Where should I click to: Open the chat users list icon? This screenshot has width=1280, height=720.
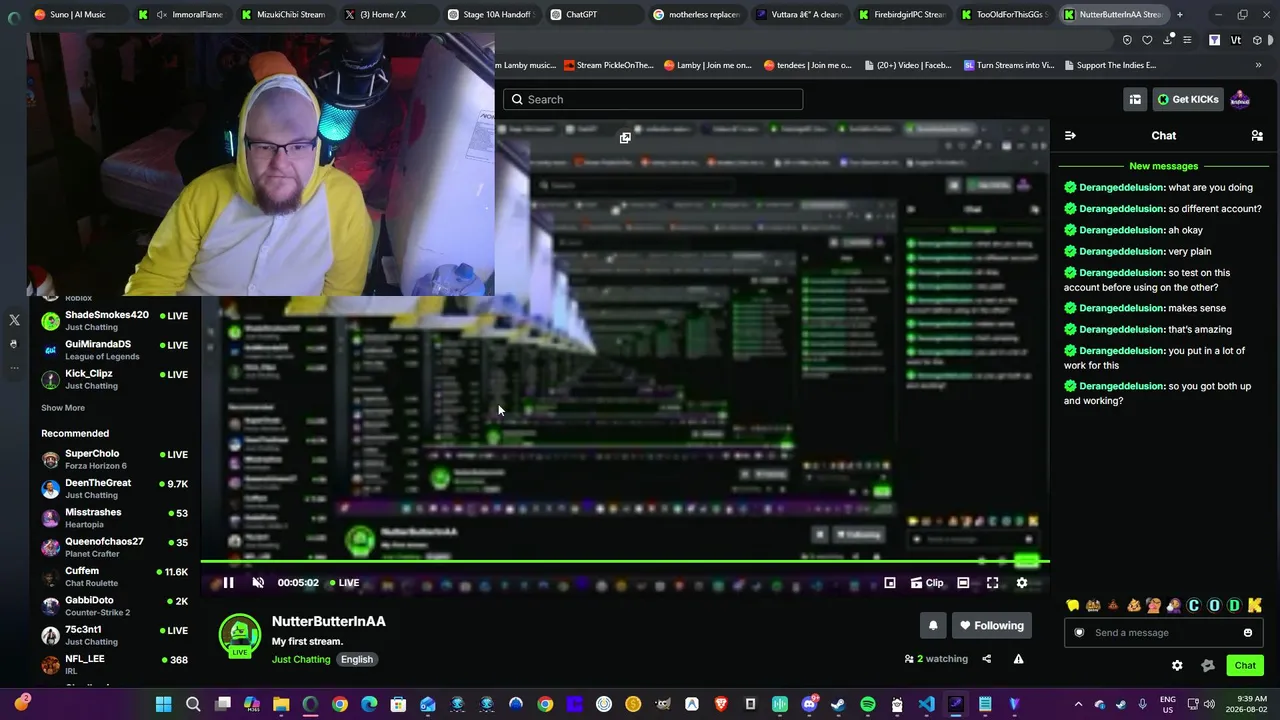click(x=1257, y=136)
